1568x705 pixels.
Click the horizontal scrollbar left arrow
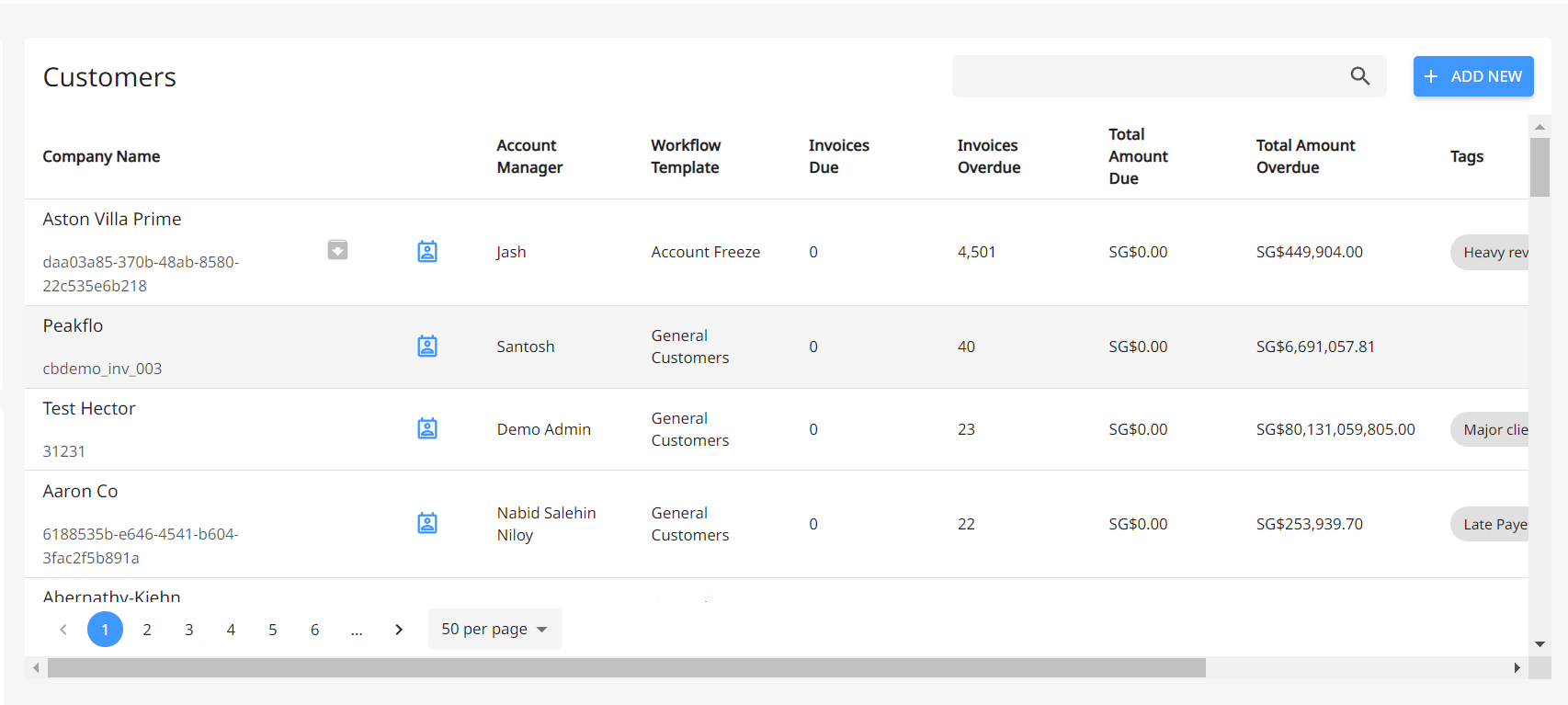(36, 668)
